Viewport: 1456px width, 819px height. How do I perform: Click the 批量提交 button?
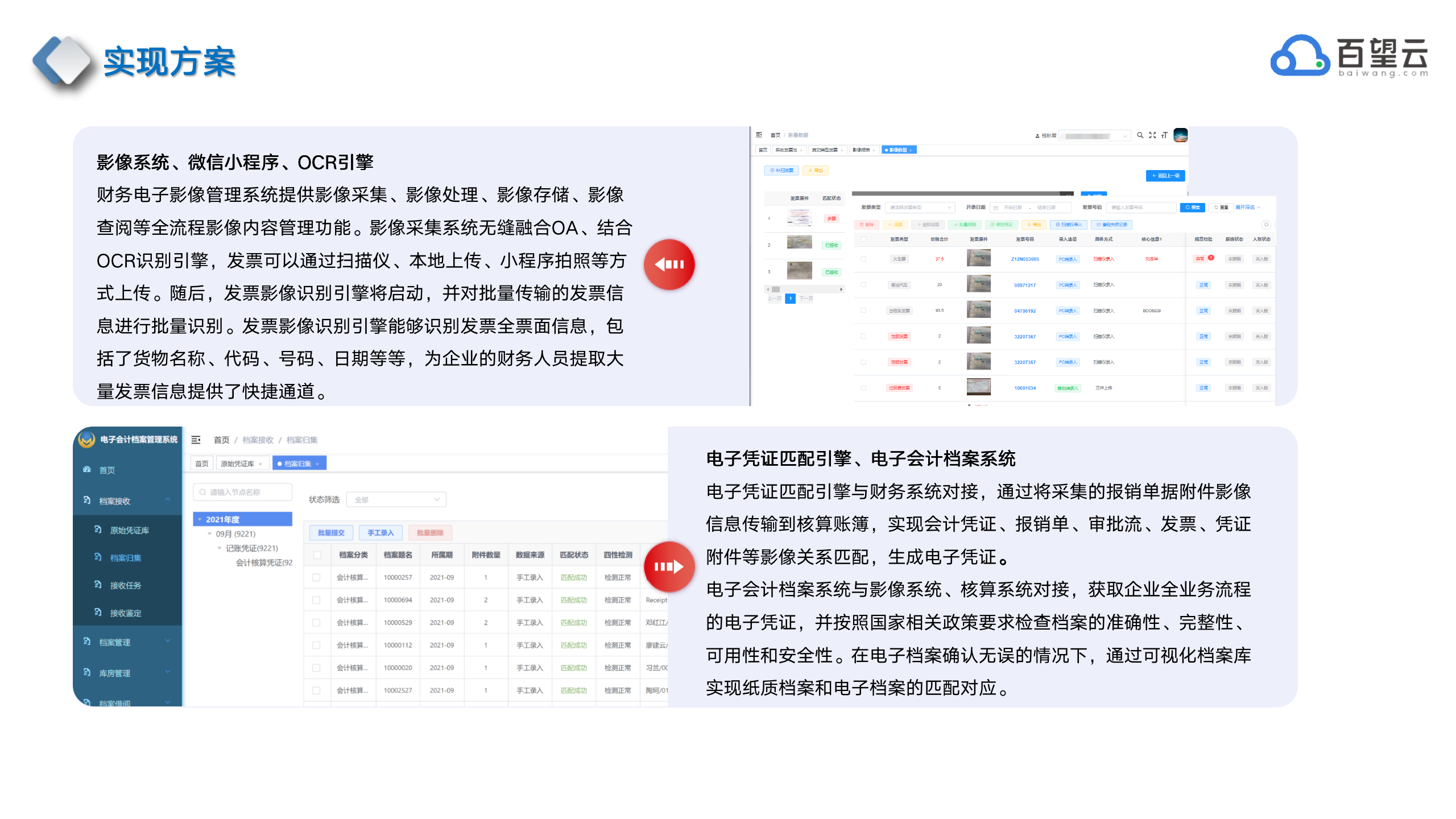click(x=331, y=533)
